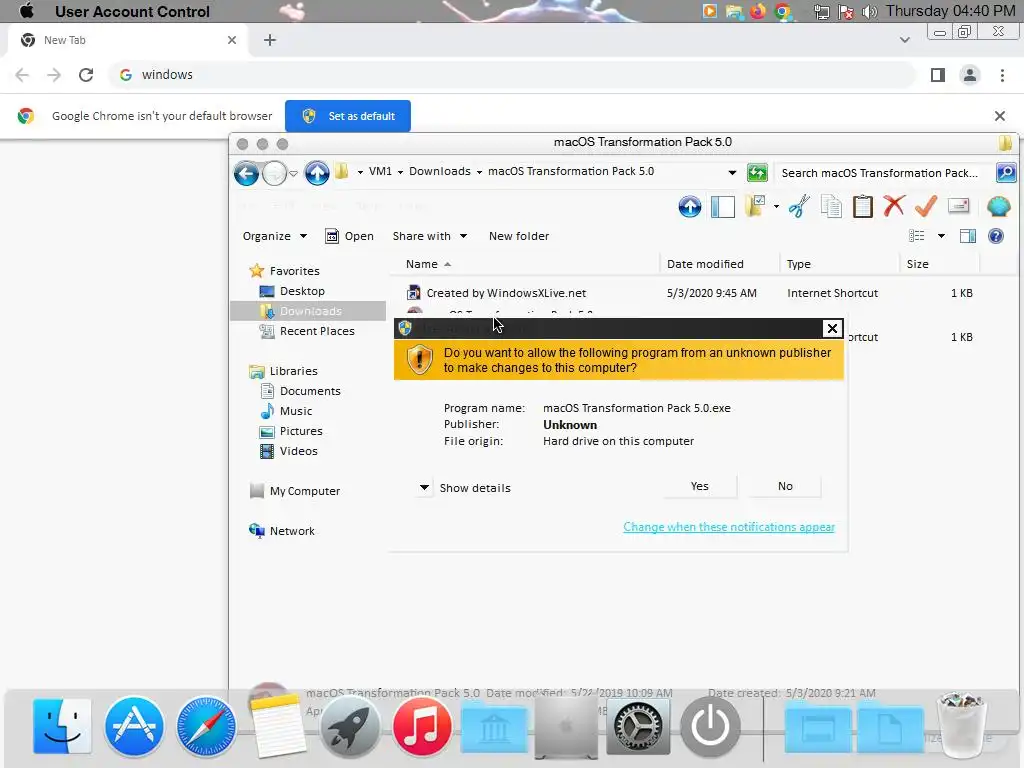The width and height of the screenshot is (1024, 768).
Task: Open Chrome profile avatar
Action: click(970, 75)
